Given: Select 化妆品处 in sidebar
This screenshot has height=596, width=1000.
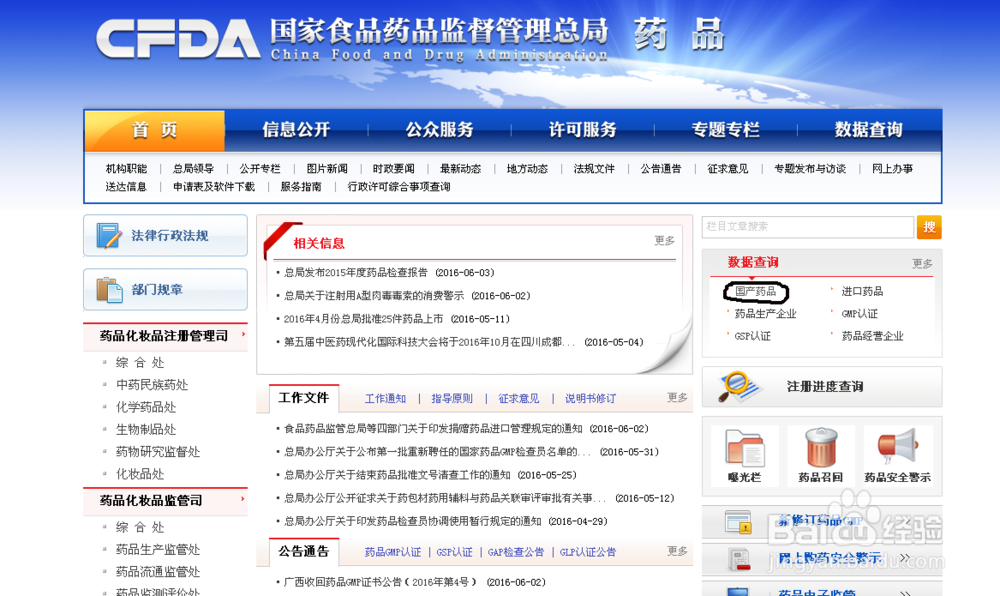Looking at the screenshot, I should 140,474.
